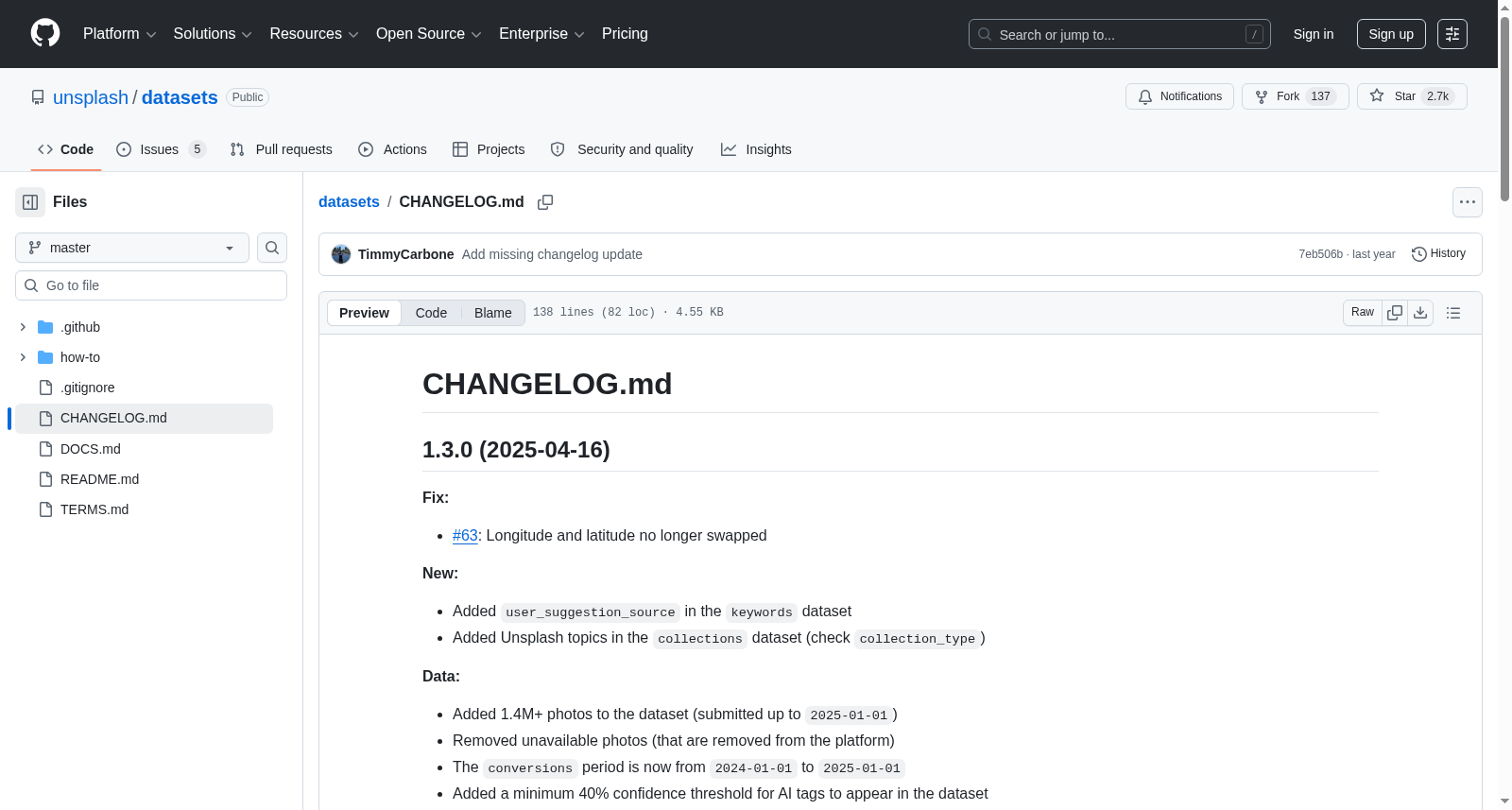Open TimmyCarbone's profile link

(405, 254)
